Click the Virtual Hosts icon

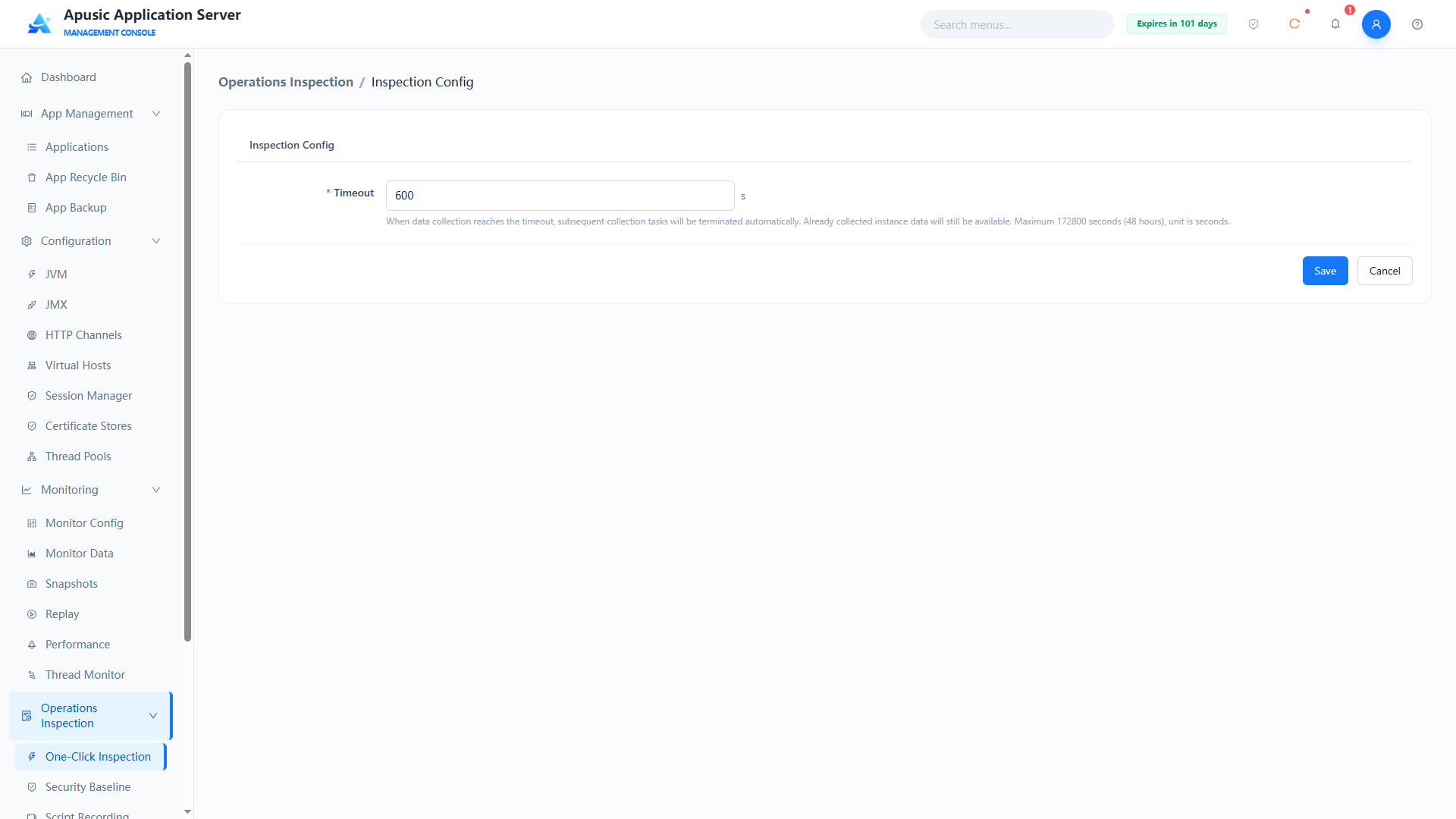[x=32, y=366]
